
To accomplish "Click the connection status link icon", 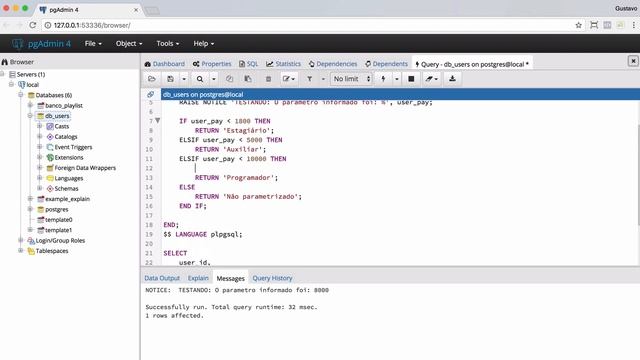I will click(x=151, y=94).
